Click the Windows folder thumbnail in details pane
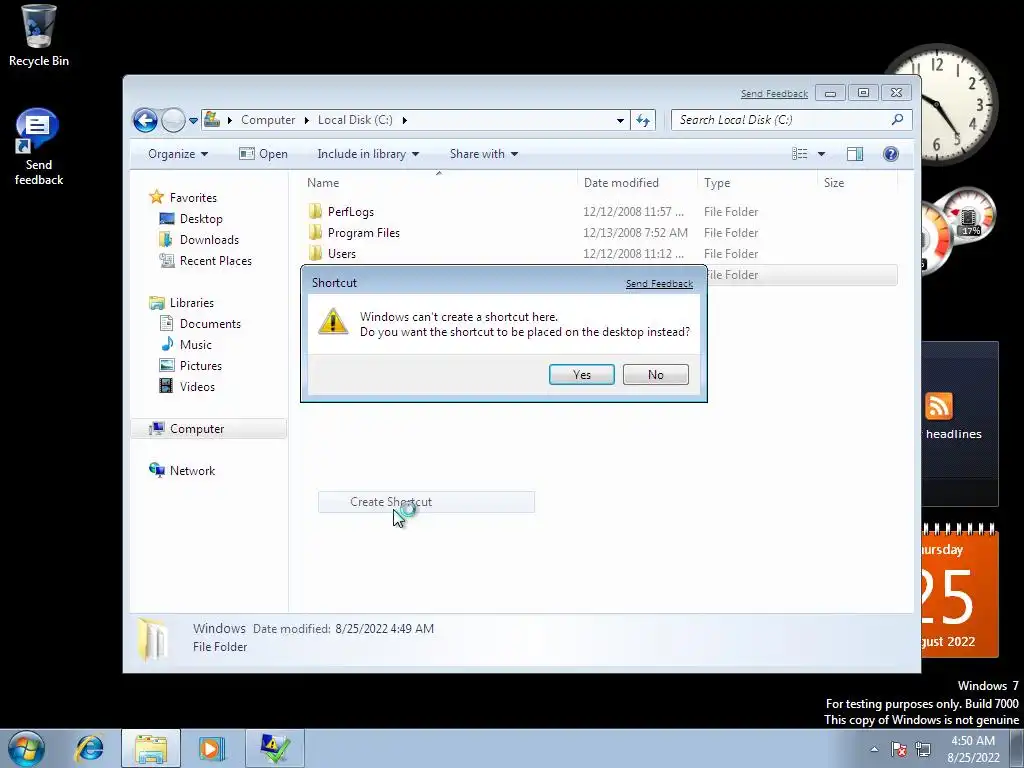The height and width of the screenshot is (768, 1024). pyautogui.click(x=153, y=639)
